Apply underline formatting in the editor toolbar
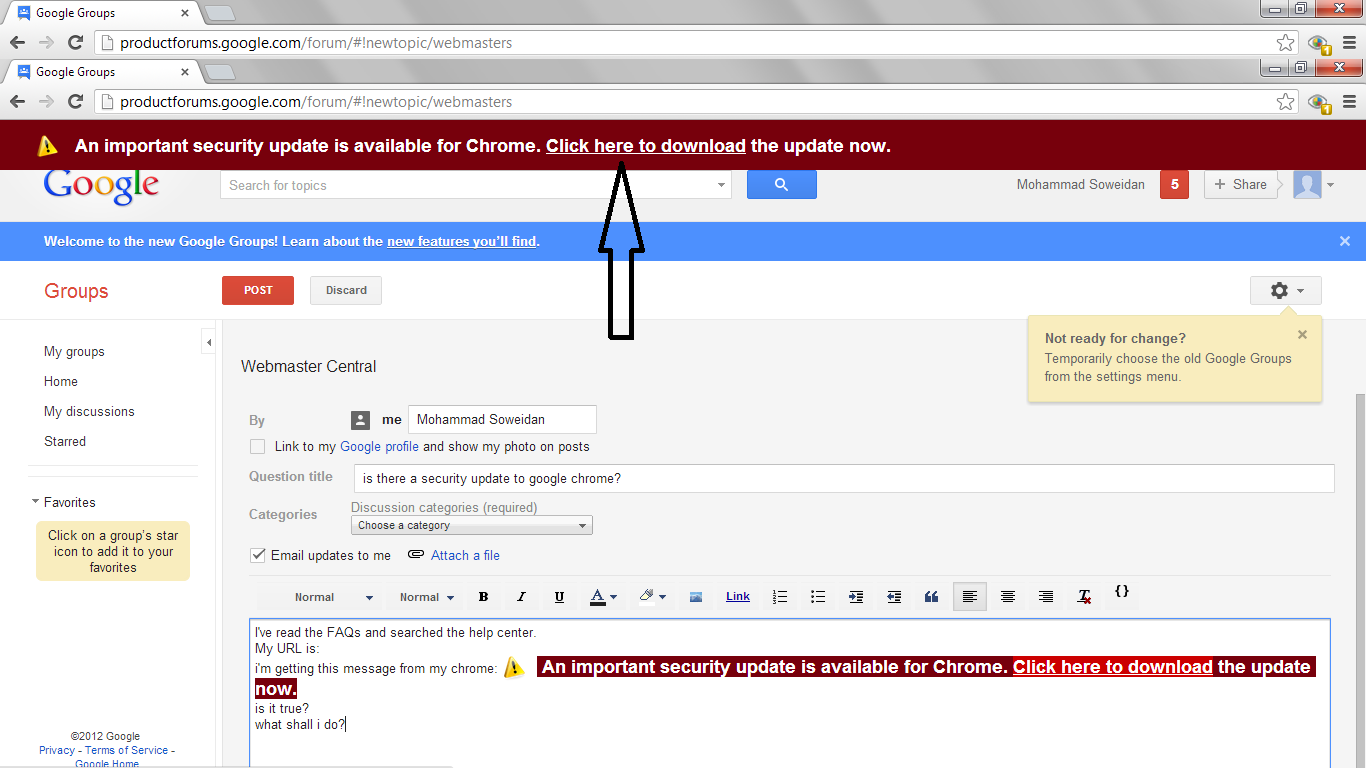 coord(559,597)
